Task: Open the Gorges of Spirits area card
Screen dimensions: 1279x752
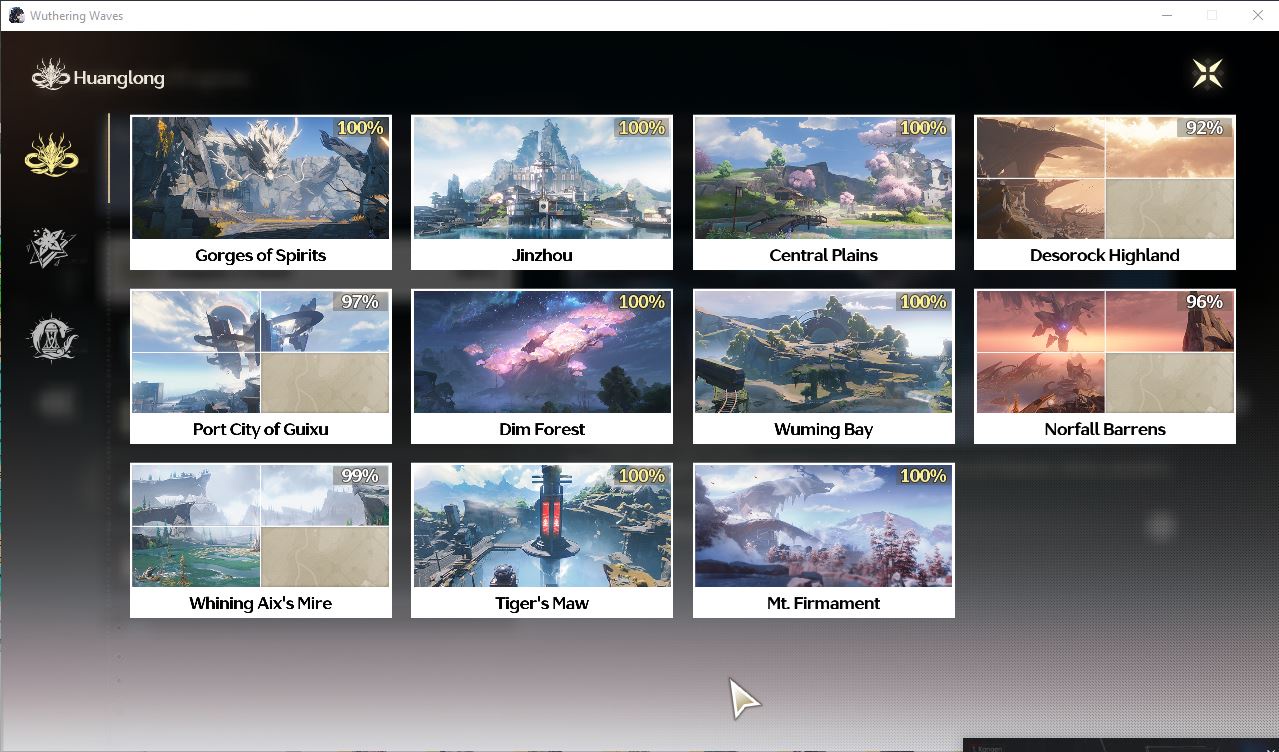Action: pos(261,192)
